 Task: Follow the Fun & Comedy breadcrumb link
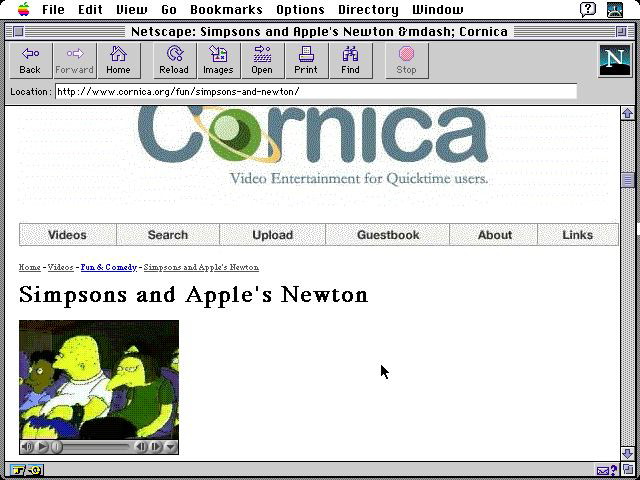click(x=108, y=268)
